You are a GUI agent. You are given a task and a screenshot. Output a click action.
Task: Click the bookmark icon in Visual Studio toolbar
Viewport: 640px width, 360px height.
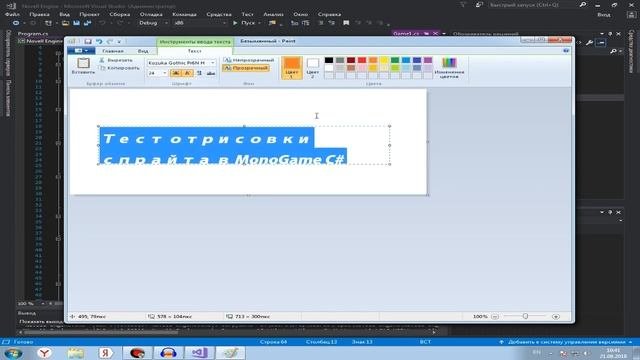tap(346, 23)
